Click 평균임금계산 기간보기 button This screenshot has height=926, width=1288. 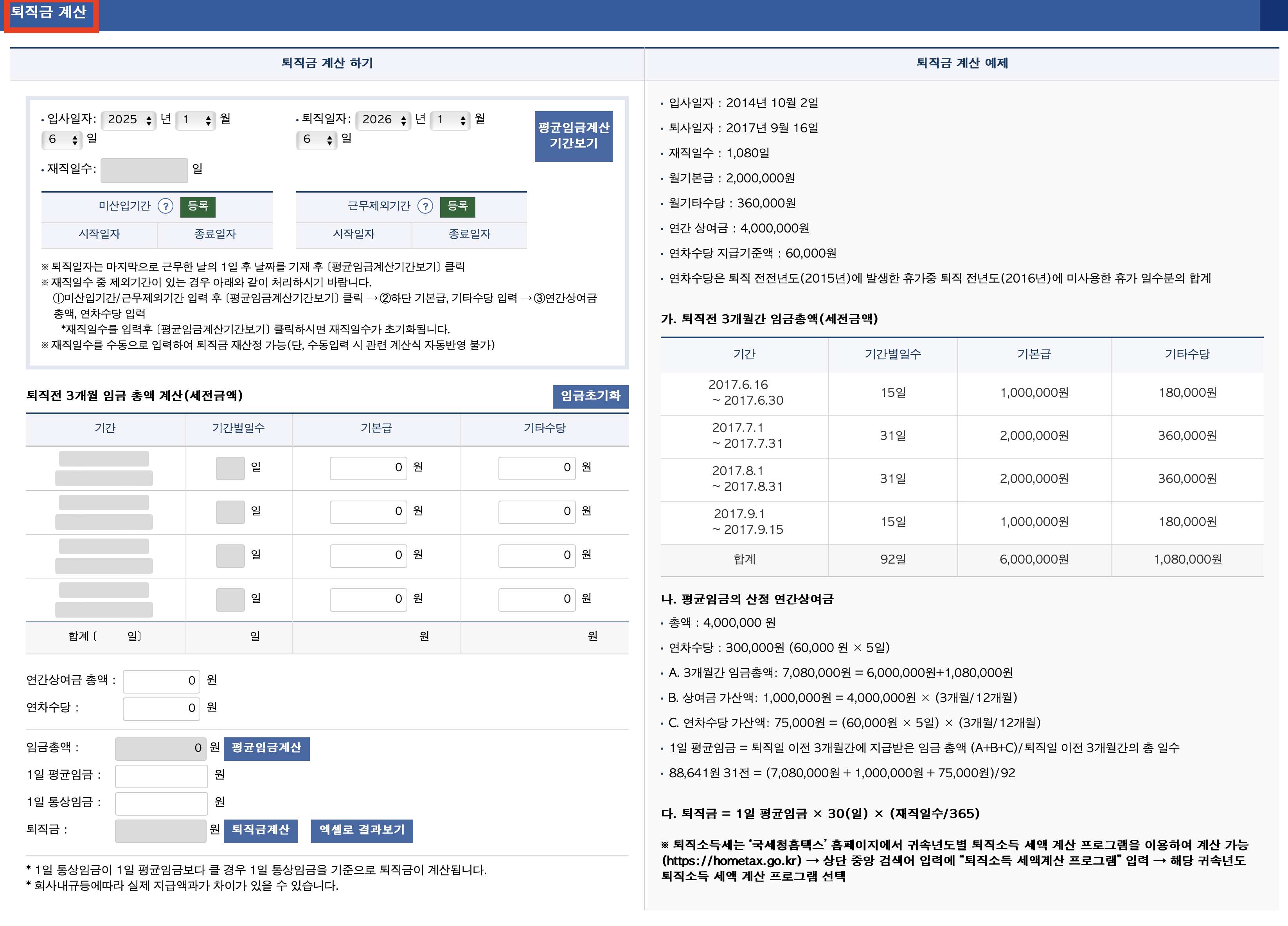tap(573, 136)
